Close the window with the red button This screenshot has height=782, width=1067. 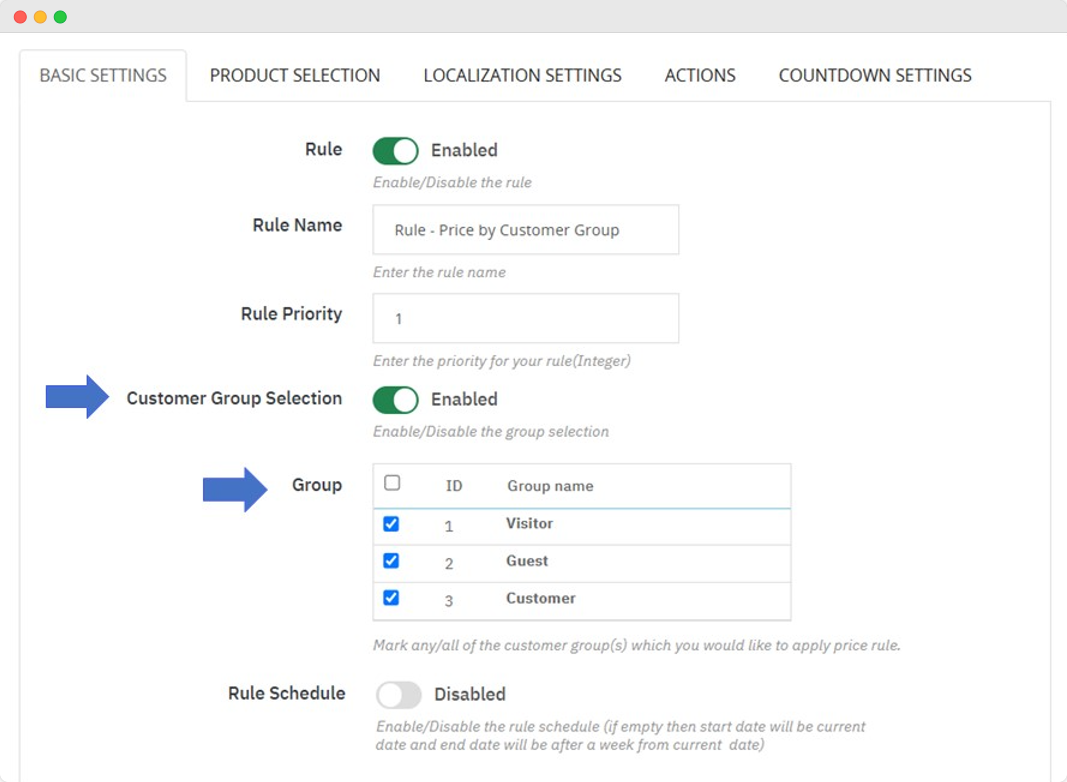(x=20, y=17)
